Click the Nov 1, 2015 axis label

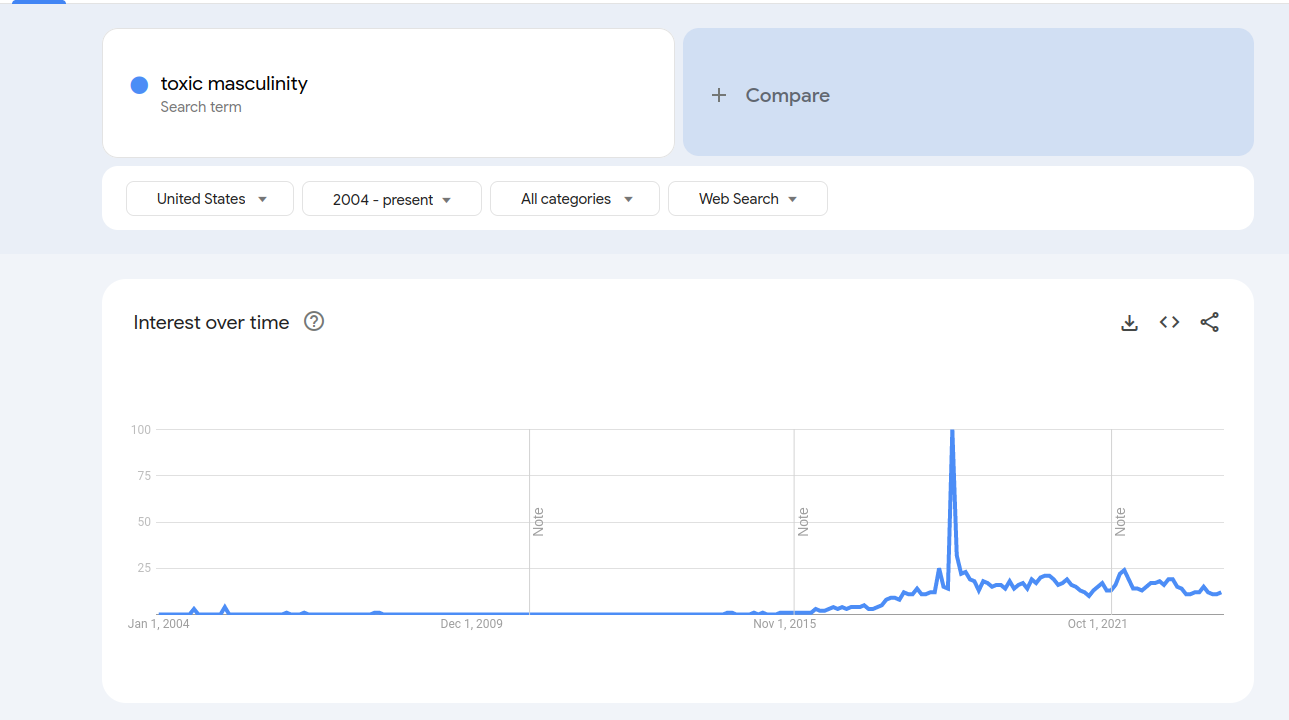785,624
